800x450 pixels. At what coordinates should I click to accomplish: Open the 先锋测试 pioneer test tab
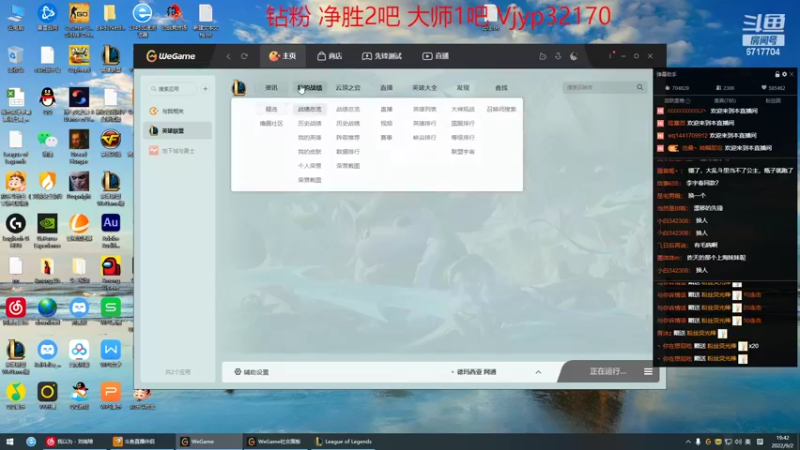pos(382,56)
